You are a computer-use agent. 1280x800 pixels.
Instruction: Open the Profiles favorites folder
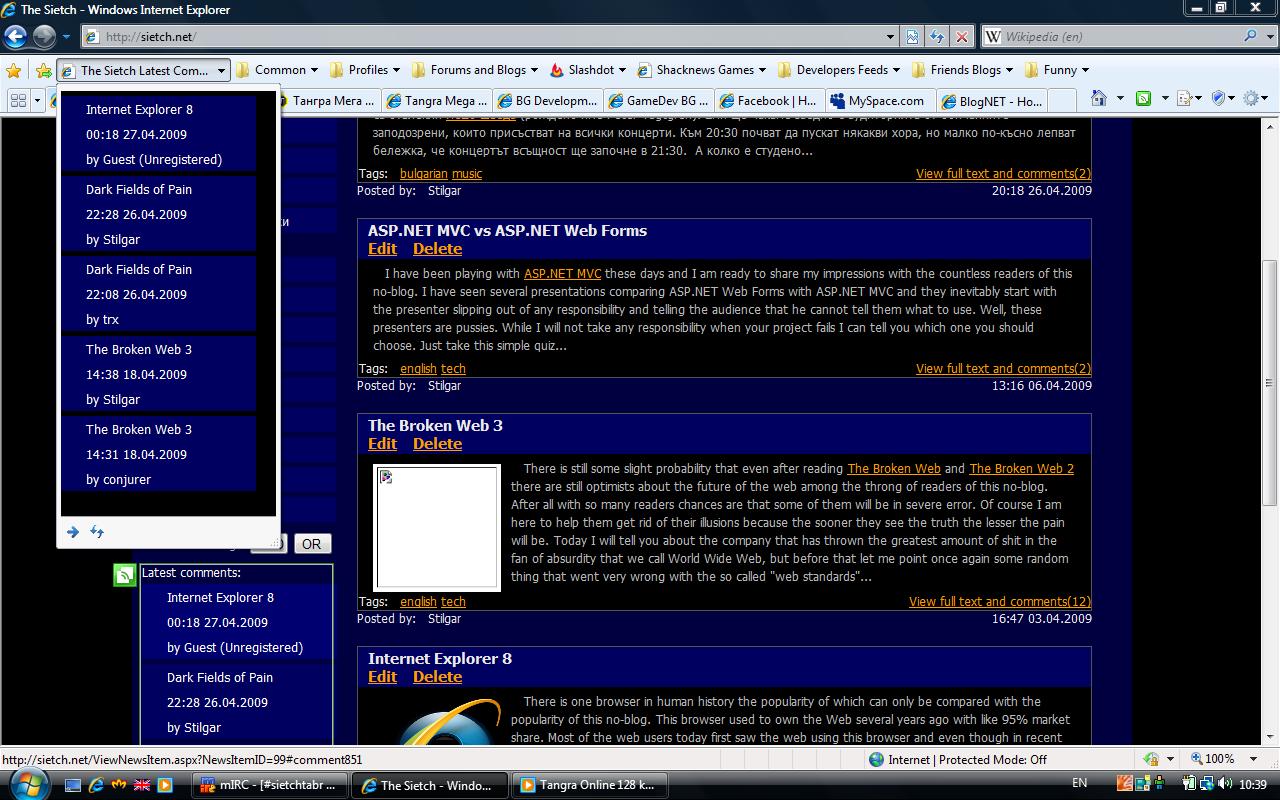pyautogui.click(x=364, y=70)
